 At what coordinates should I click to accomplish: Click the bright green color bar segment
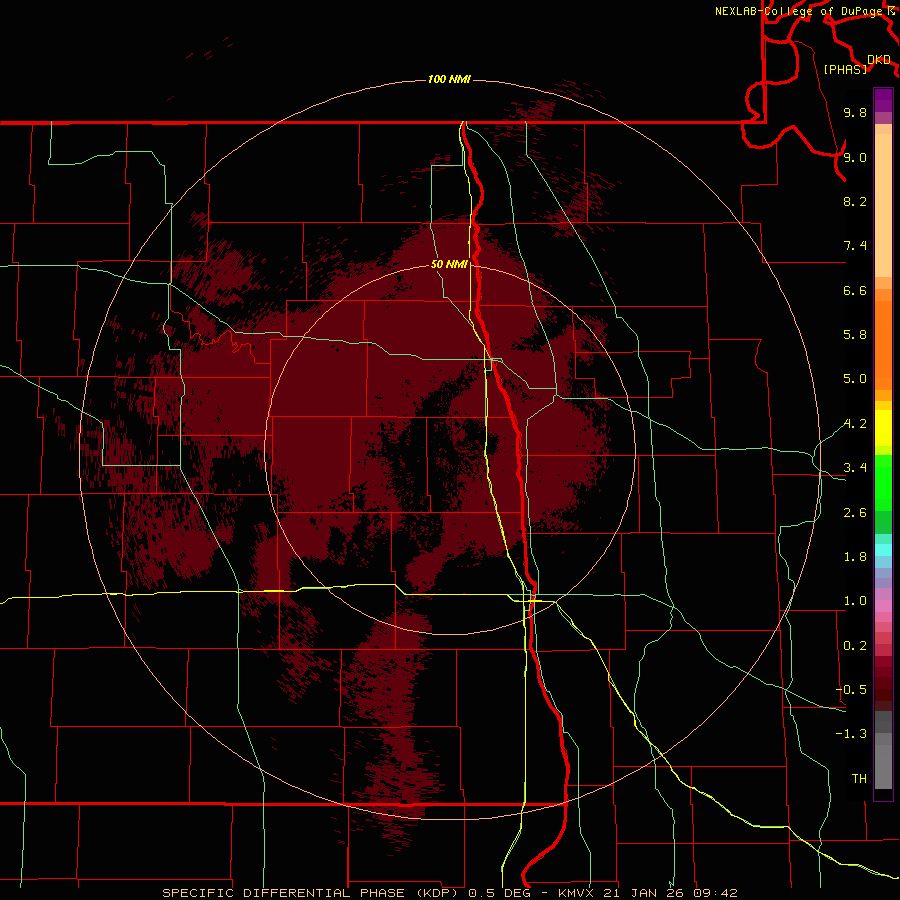[883, 482]
